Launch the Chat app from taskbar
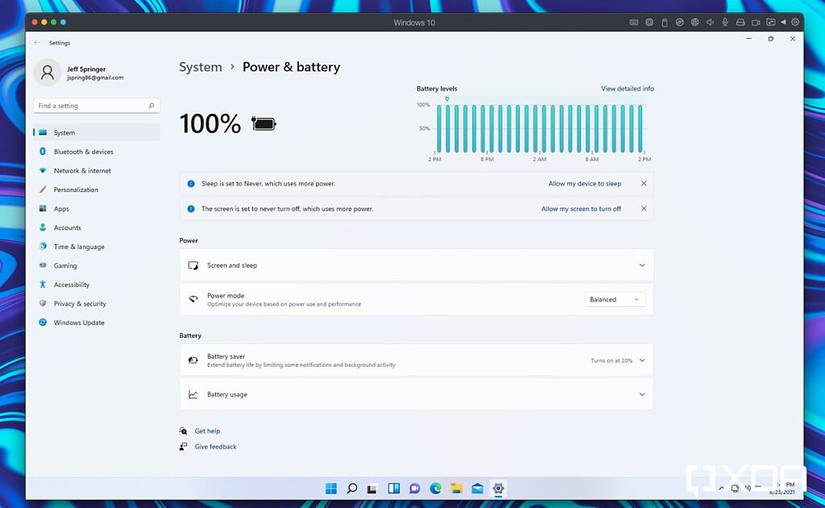The height and width of the screenshot is (508, 825). [415, 489]
